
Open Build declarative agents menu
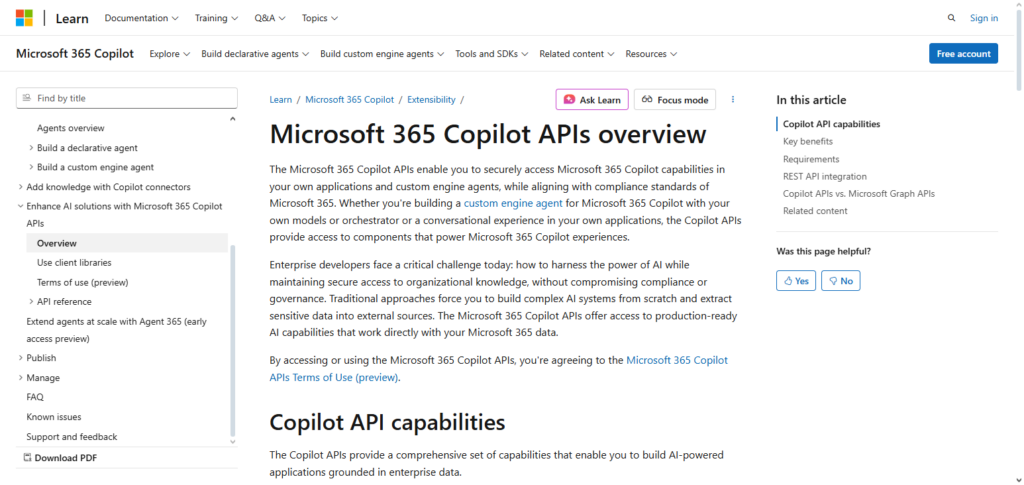[255, 54]
